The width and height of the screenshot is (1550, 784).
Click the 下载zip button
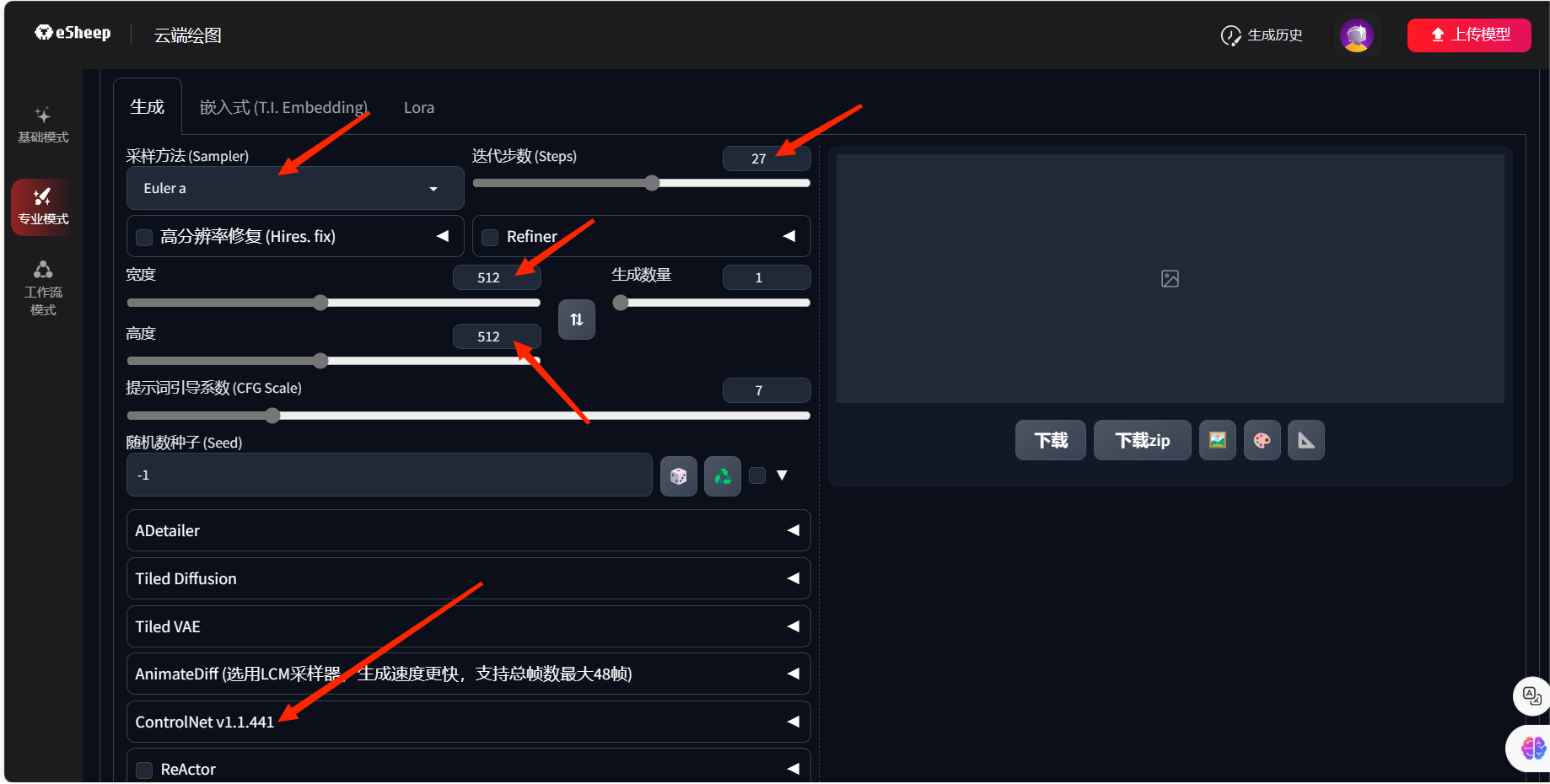click(x=1142, y=440)
